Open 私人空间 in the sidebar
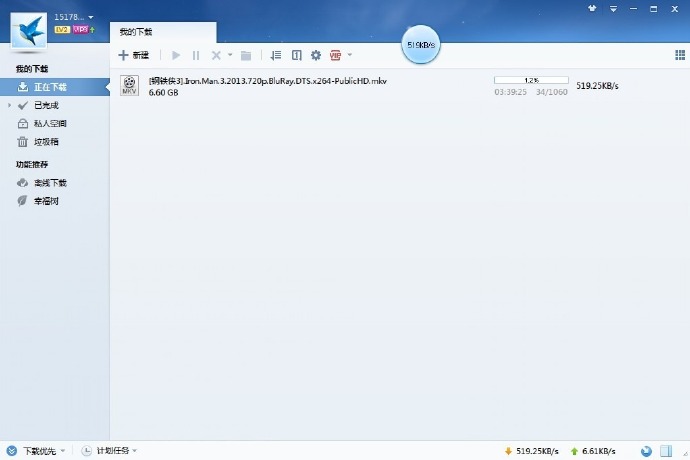Viewport: 690px width, 460px height. 49,124
